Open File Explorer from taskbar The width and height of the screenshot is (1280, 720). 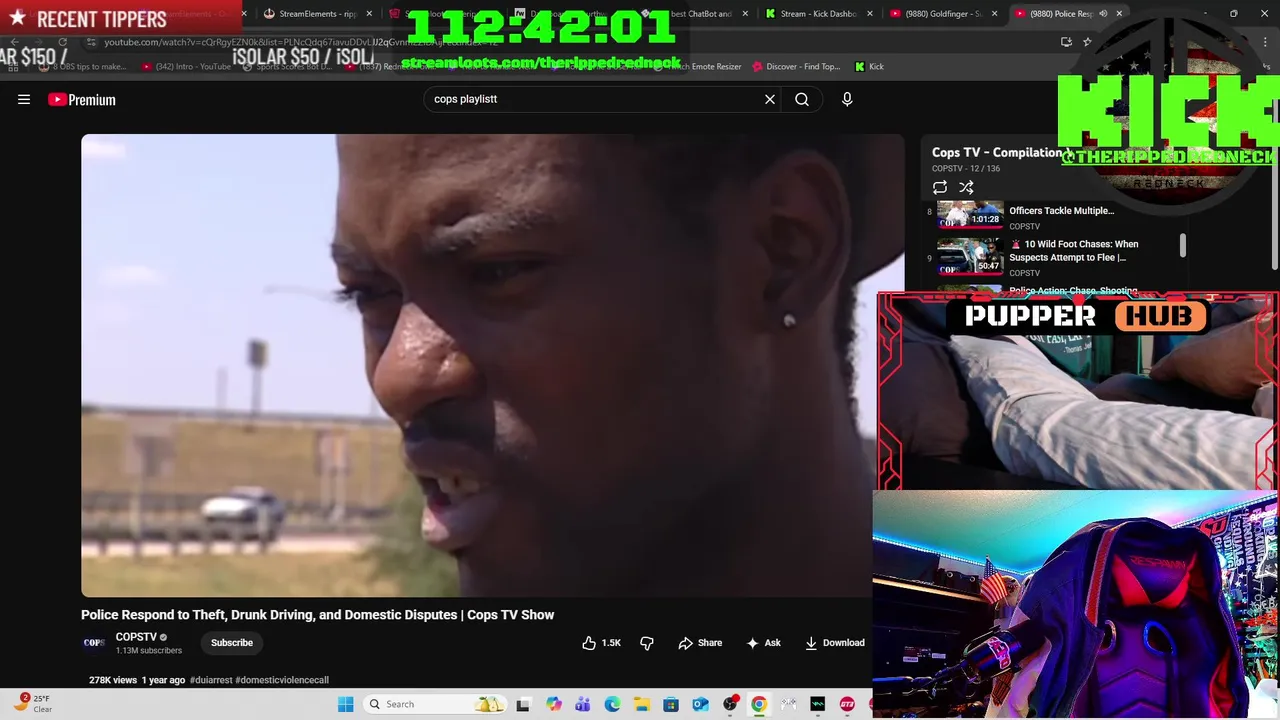pos(641,704)
